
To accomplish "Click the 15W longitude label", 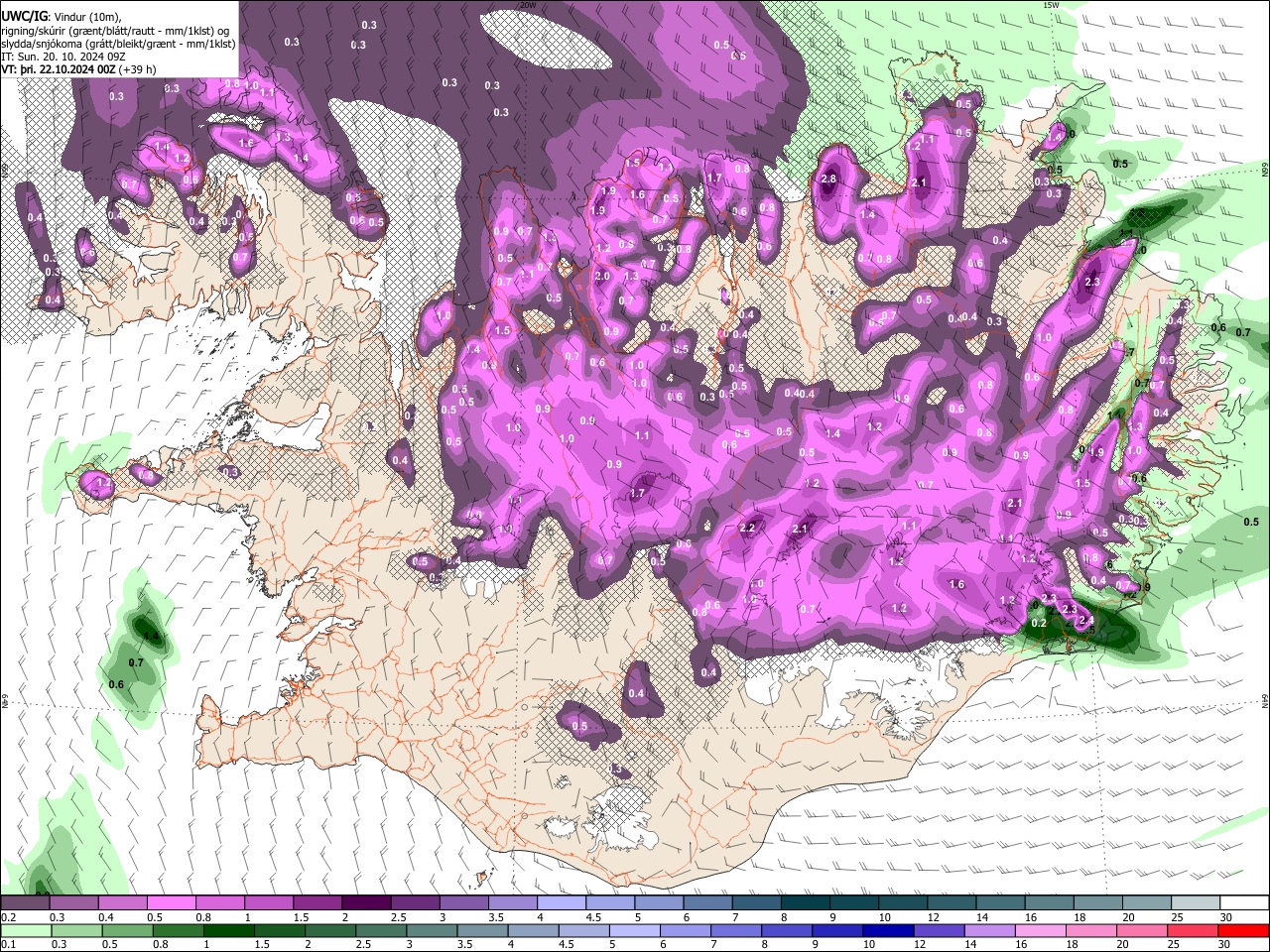I will [1052, 5].
